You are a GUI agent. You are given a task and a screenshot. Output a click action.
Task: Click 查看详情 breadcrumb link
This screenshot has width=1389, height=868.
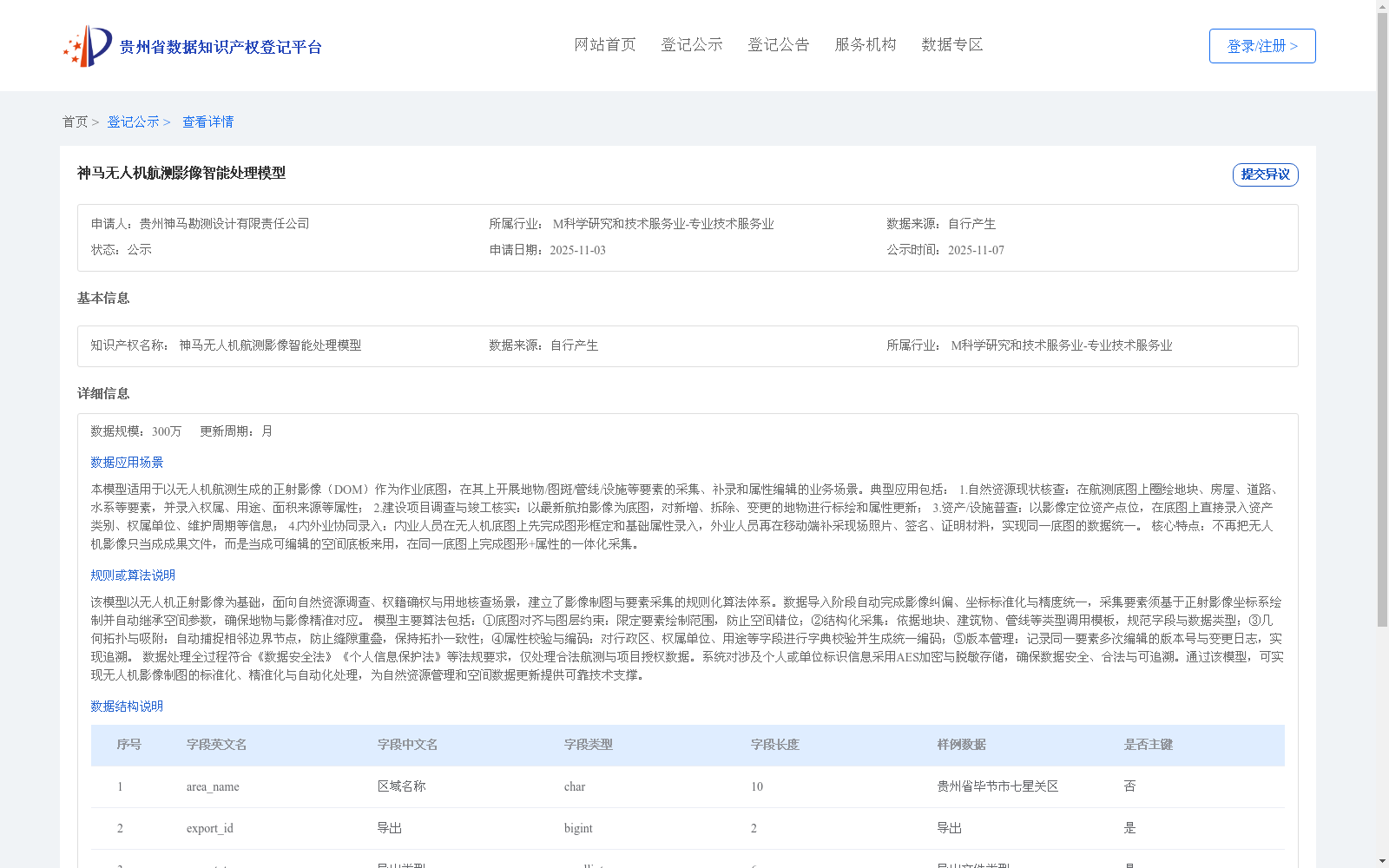(207, 122)
